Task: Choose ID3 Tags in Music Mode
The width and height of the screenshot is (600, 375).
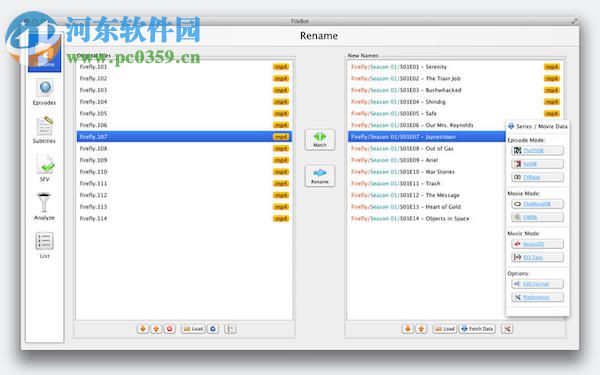Action: 537,257
